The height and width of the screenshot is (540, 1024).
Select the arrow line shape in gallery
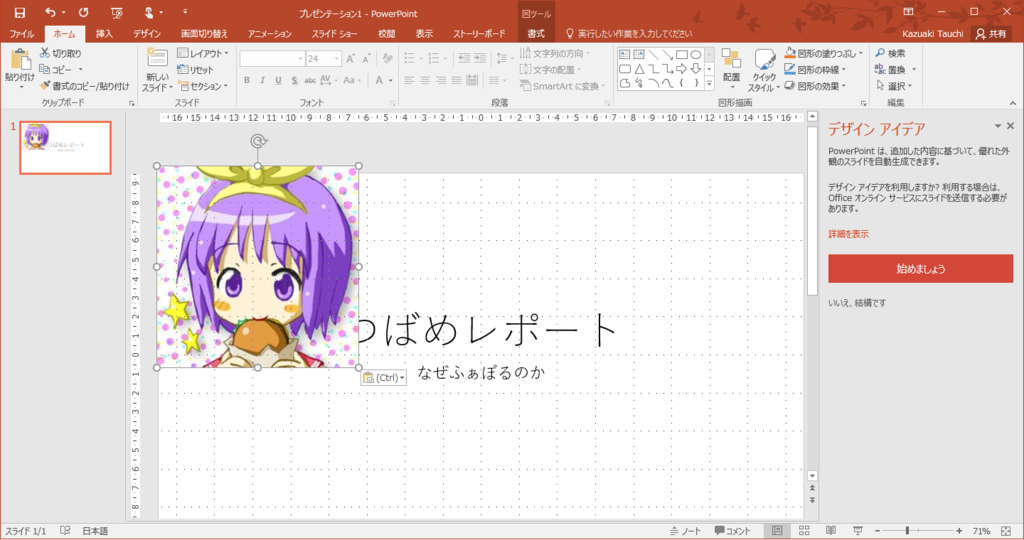point(667,55)
